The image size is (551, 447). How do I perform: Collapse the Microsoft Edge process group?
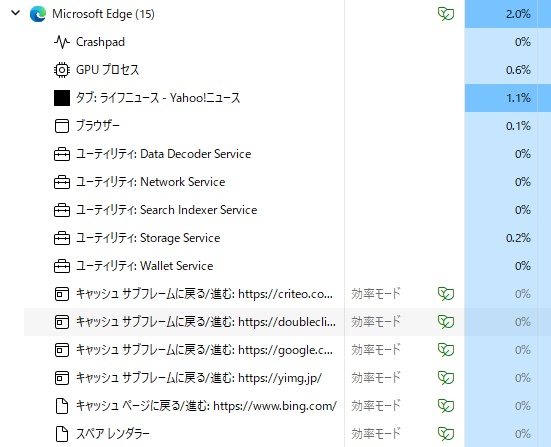pyautogui.click(x=15, y=14)
